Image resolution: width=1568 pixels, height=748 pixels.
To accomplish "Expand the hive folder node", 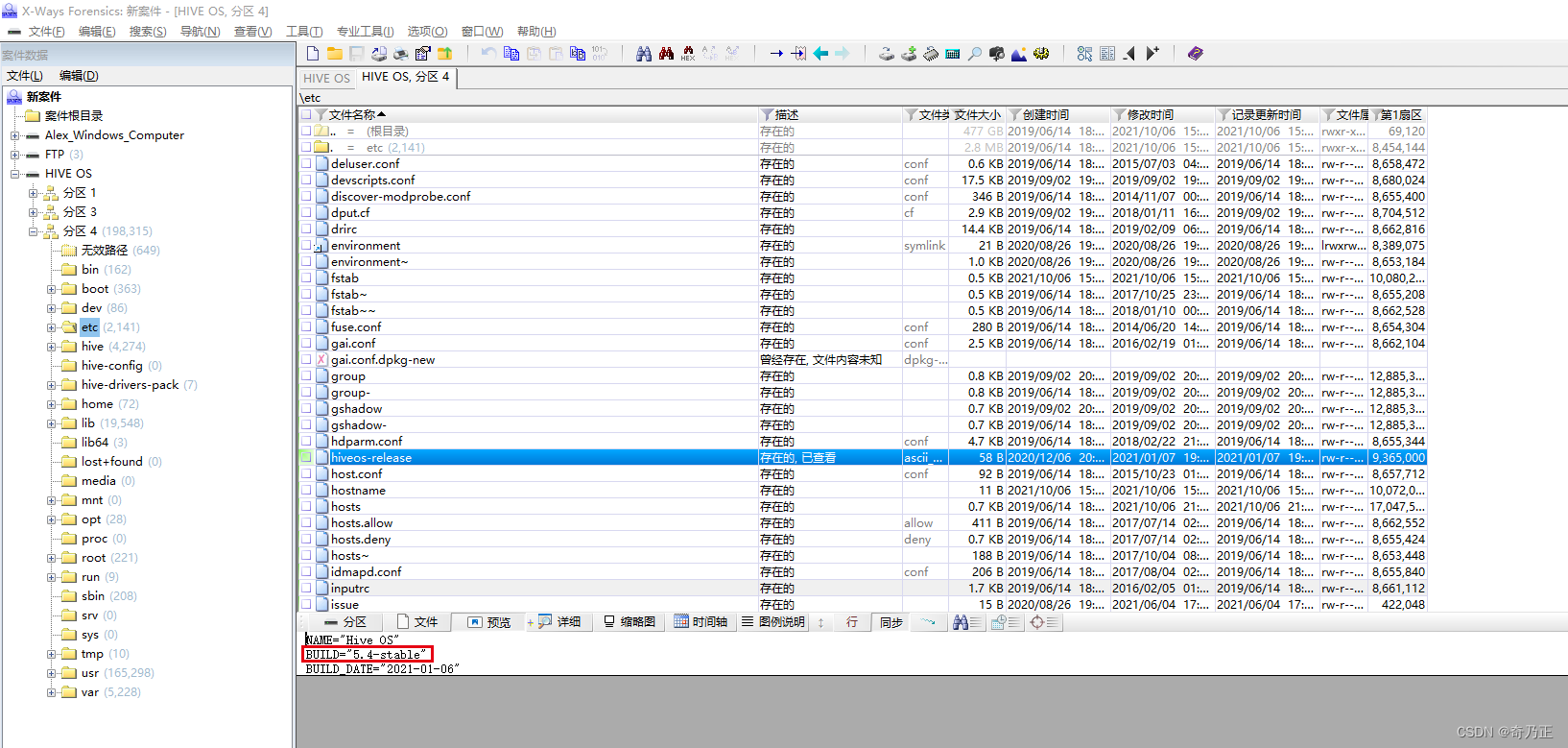I will click(52, 347).
